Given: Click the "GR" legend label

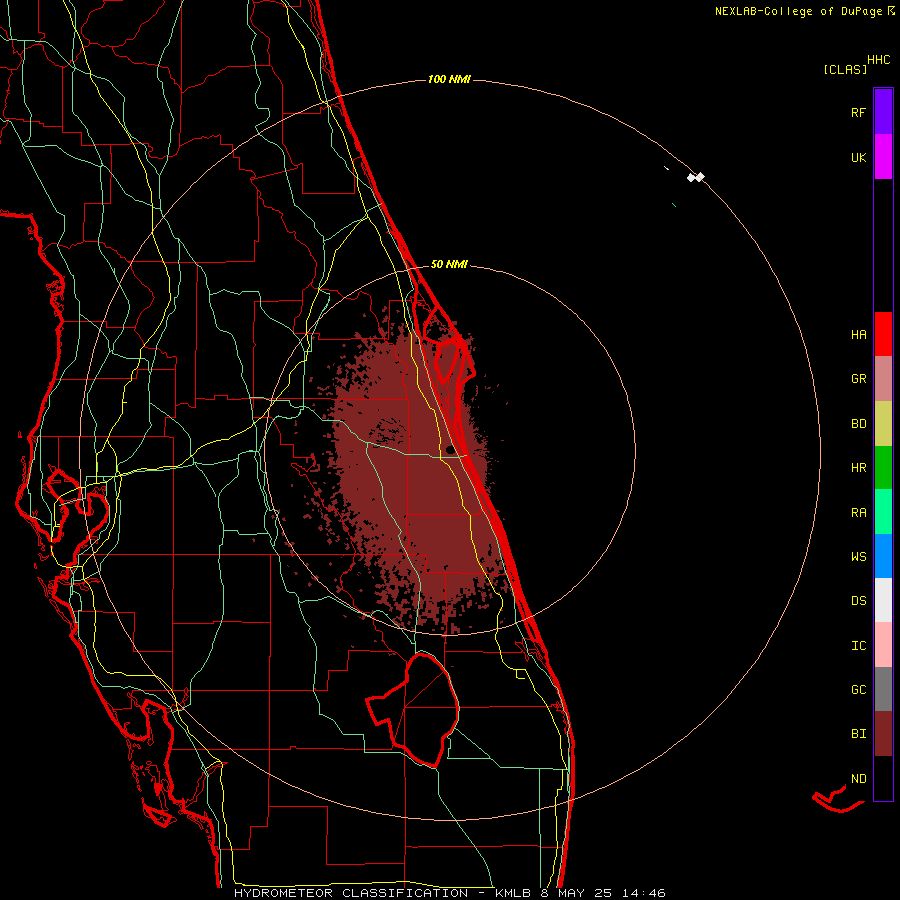Looking at the screenshot, I should [858, 379].
